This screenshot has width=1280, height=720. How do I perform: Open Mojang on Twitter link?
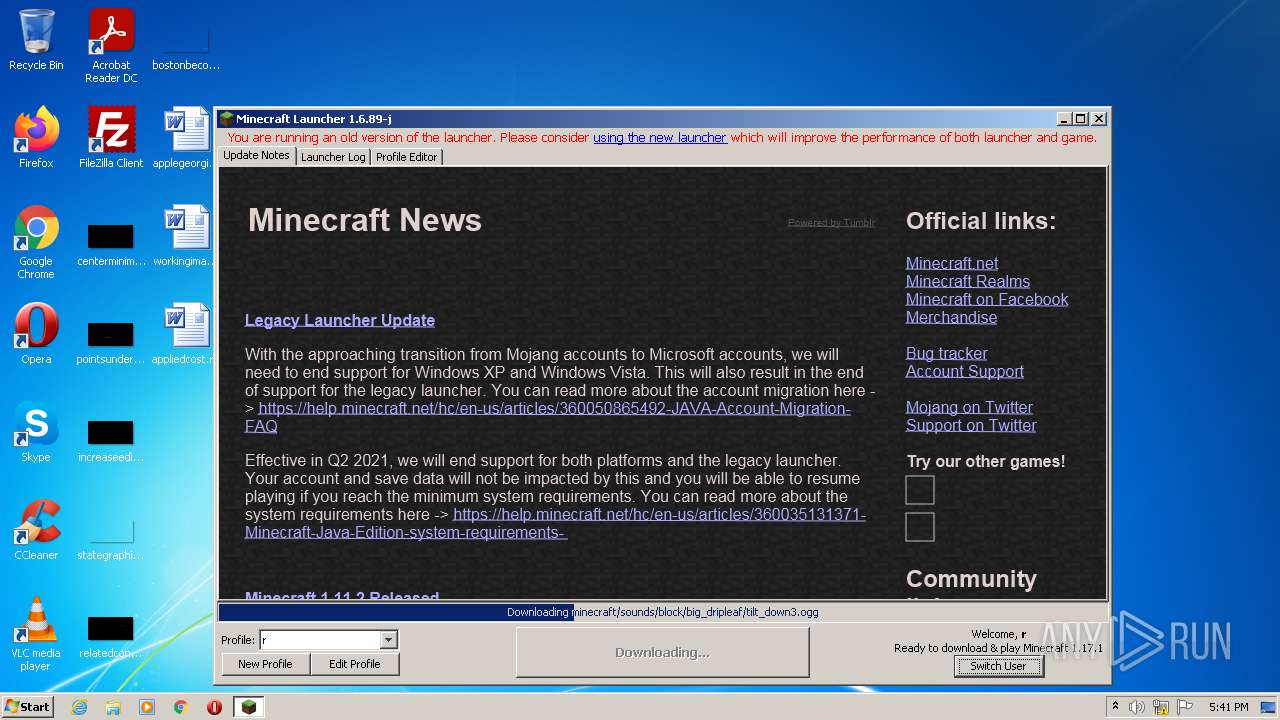pos(969,407)
